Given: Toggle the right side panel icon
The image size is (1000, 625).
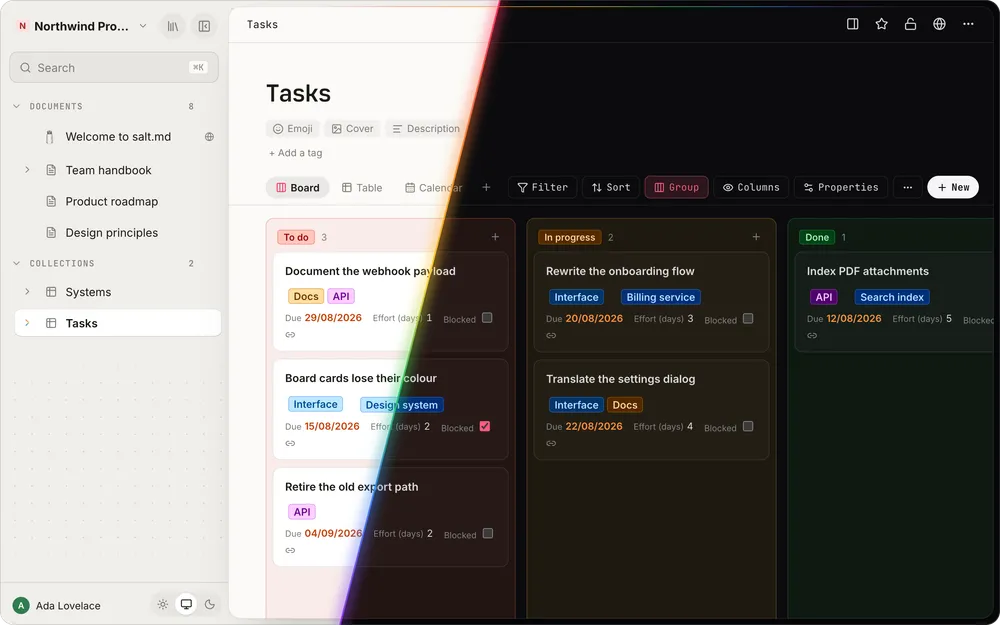Looking at the screenshot, I should [x=853, y=24].
